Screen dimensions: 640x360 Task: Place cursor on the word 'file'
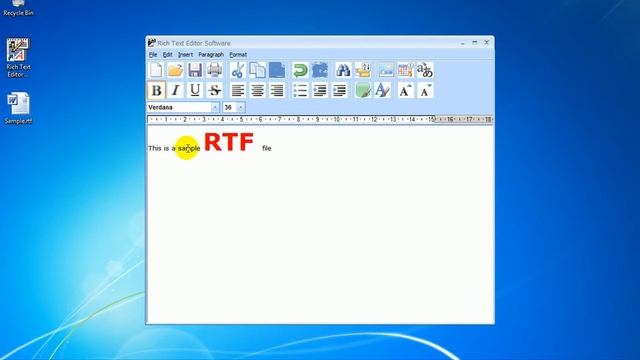click(267, 148)
